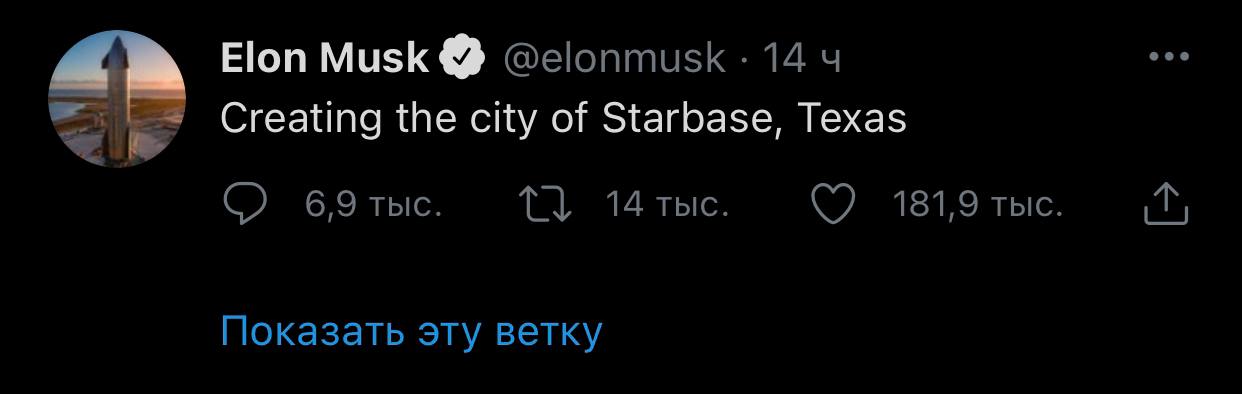Screen dimensions: 1242x394
Task: Open the reply speech bubble icon
Action: point(243,205)
